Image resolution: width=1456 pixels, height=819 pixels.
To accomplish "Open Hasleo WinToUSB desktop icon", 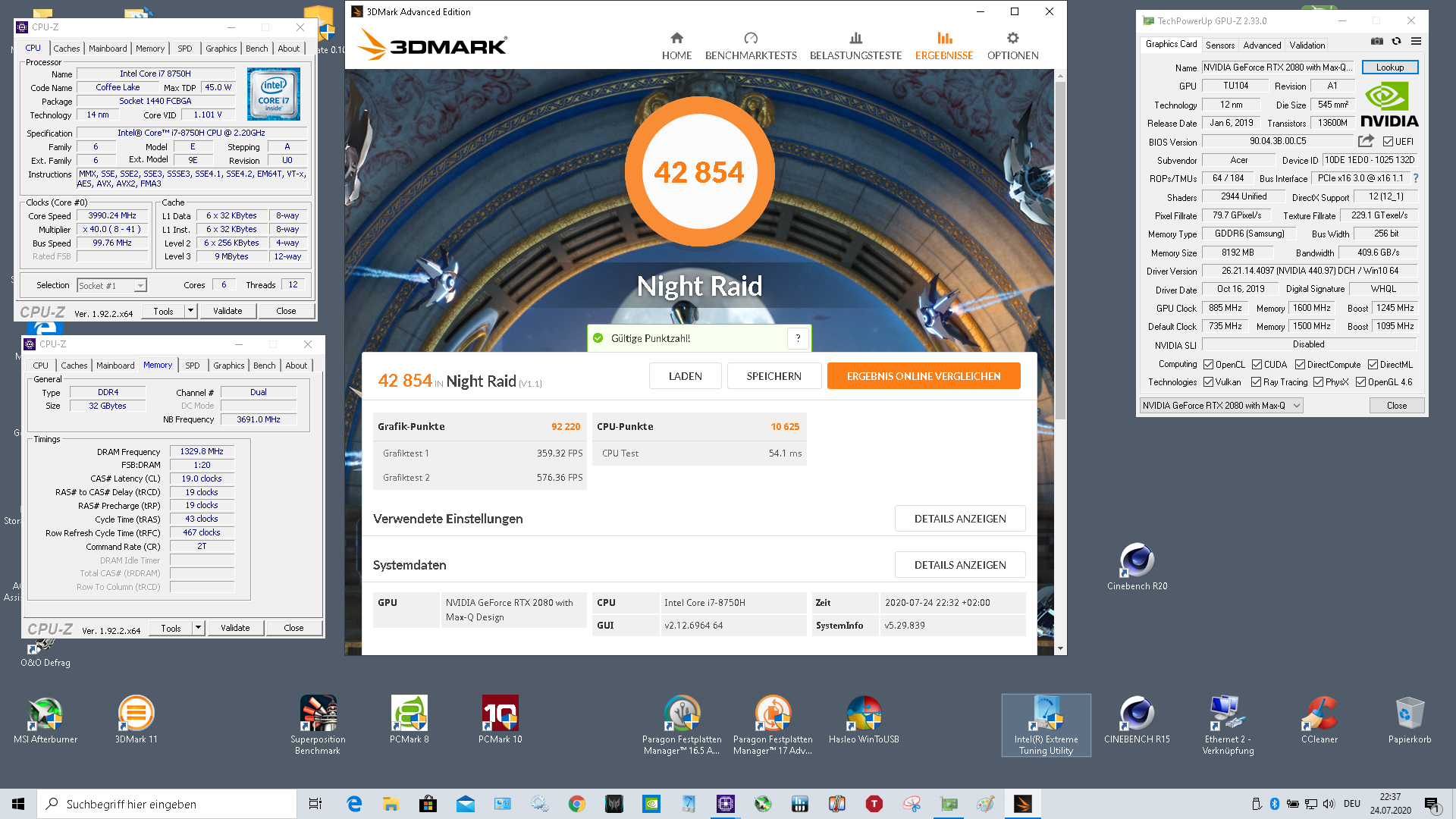I will pos(864,720).
